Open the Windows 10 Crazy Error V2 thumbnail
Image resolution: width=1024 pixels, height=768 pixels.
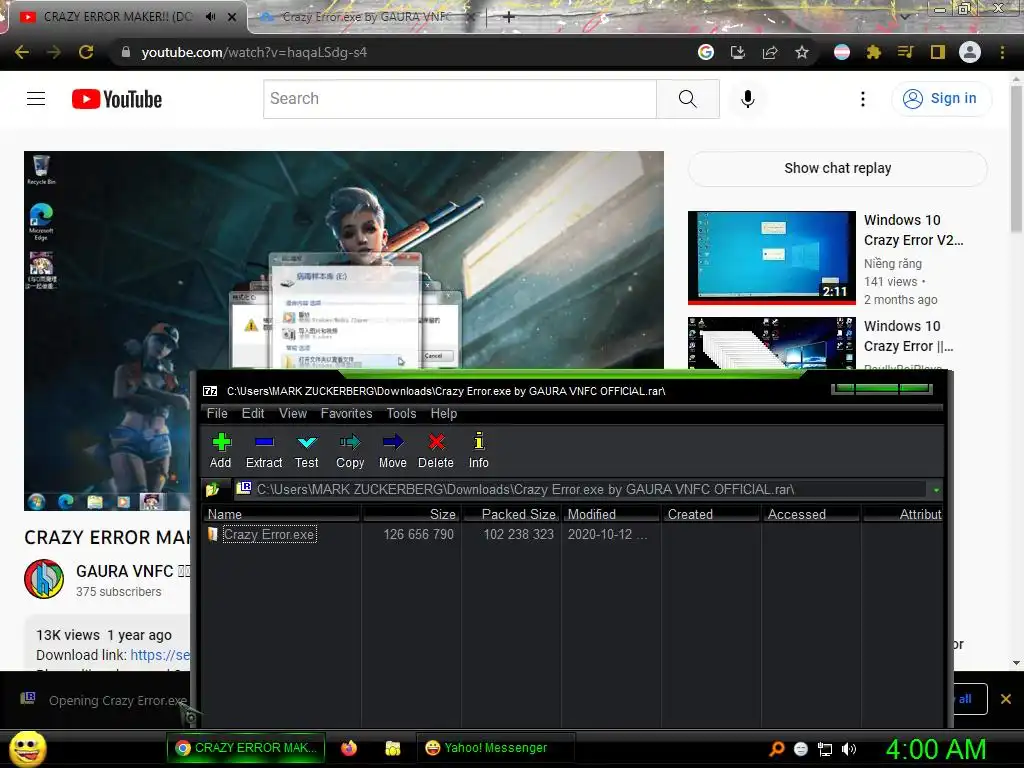pos(771,257)
